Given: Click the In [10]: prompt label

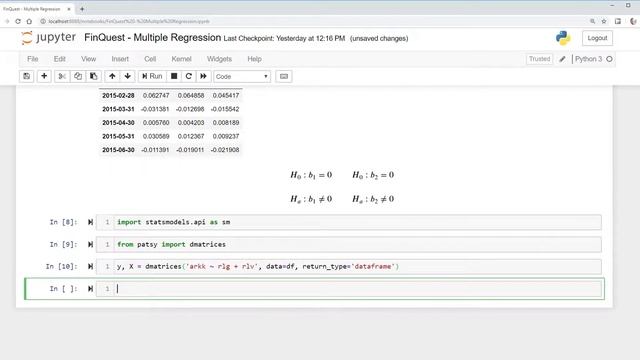Looking at the screenshot, I should point(61,266).
